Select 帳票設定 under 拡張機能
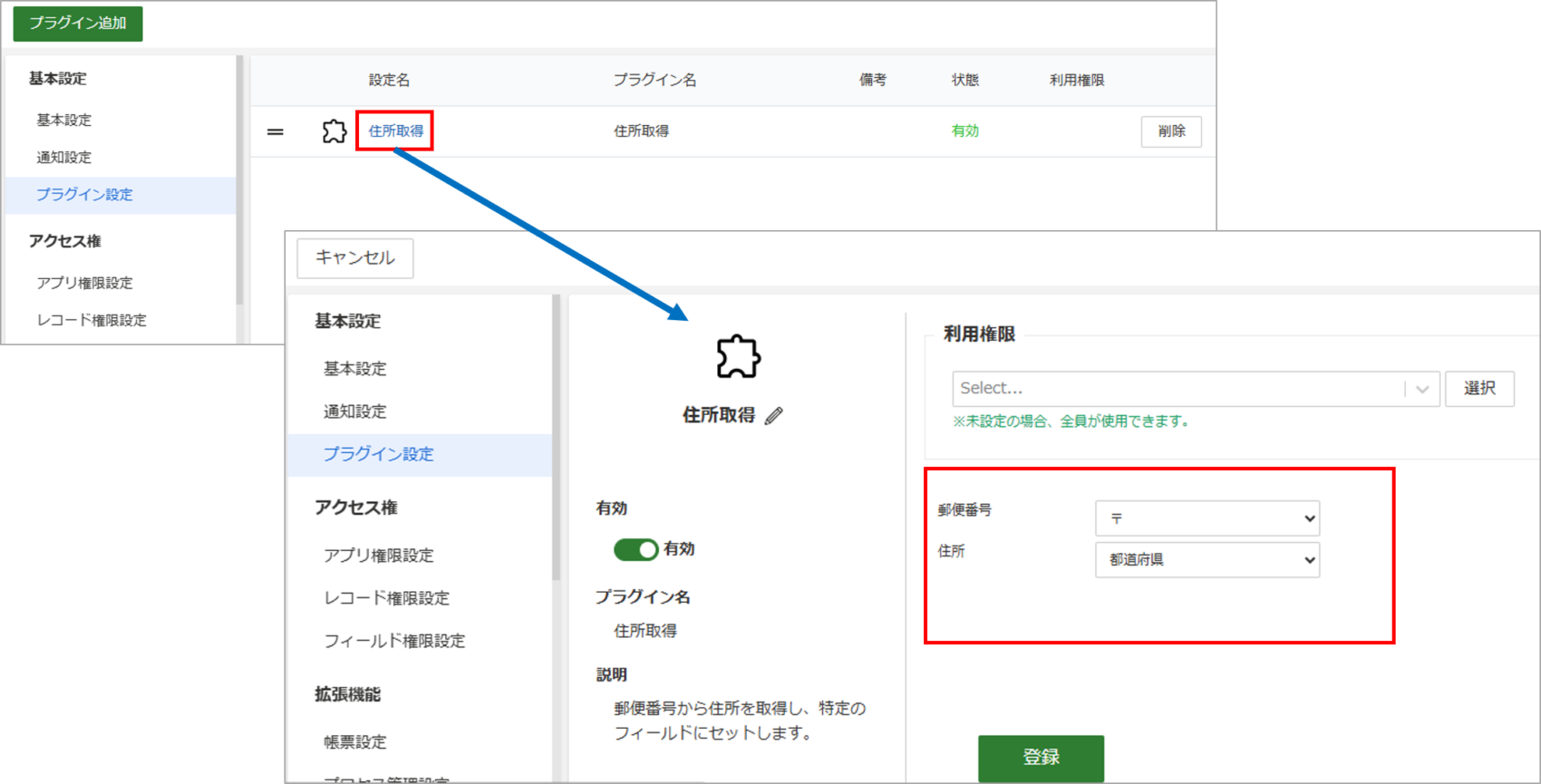The height and width of the screenshot is (784, 1541). pos(354,742)
